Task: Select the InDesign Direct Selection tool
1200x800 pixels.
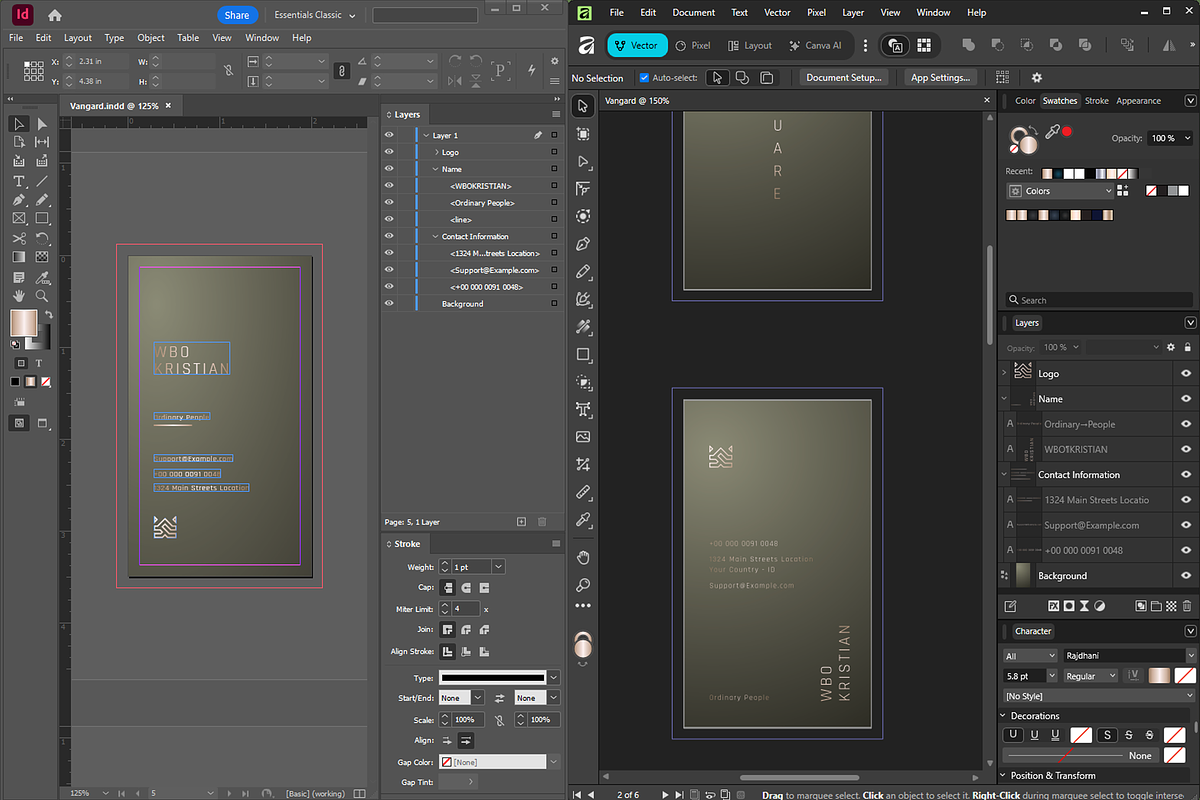Action: coord(42,124)
